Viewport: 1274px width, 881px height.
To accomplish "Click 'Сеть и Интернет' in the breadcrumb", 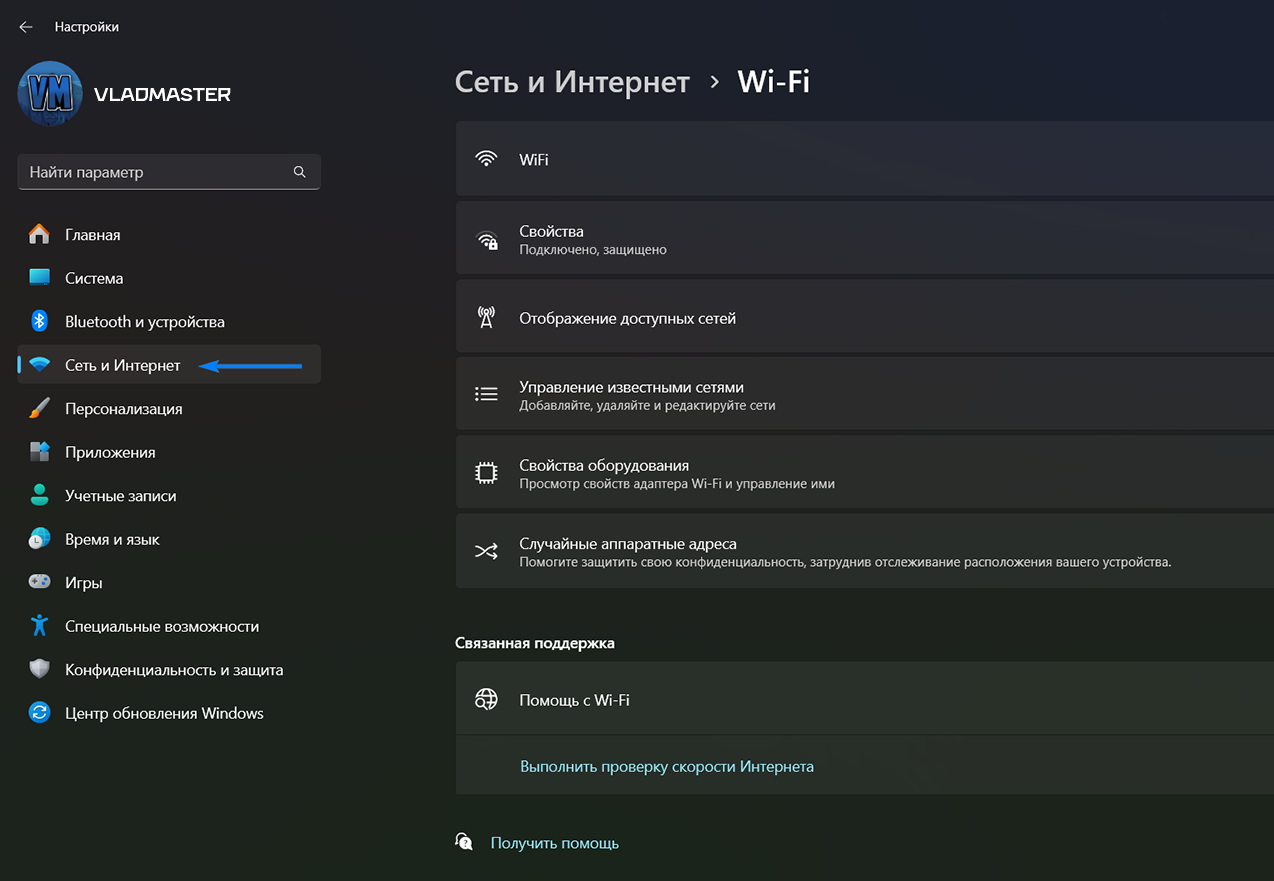I will click(572, 82).
